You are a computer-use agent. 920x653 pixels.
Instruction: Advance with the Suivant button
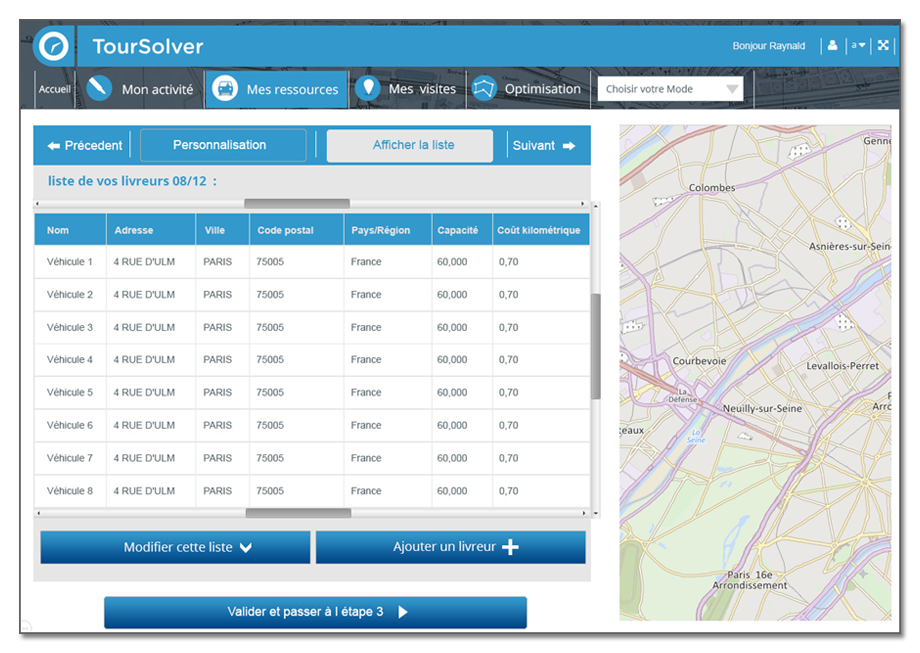tap(544, 145)
